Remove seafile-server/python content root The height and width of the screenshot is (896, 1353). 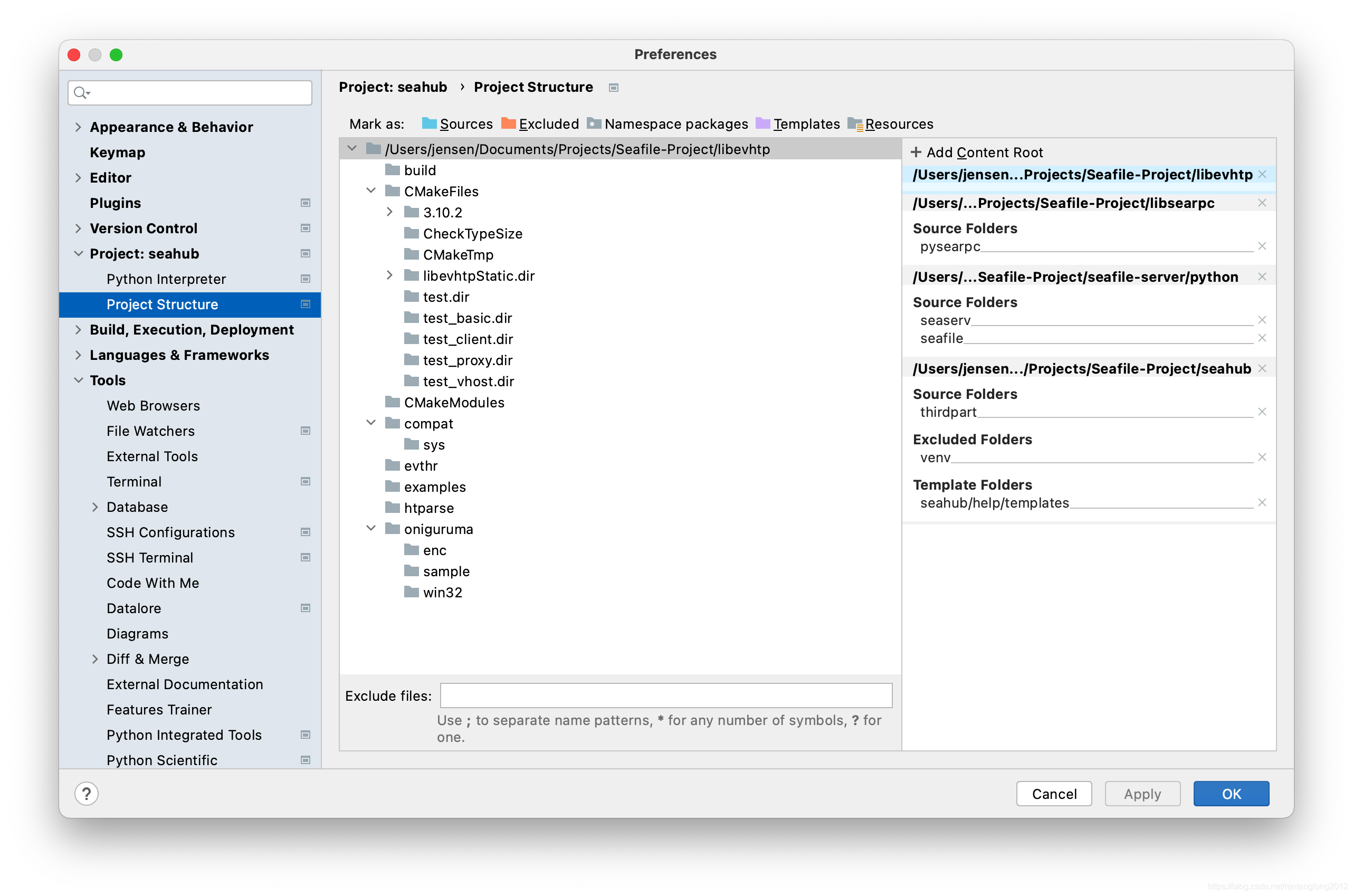point(1262,277)
